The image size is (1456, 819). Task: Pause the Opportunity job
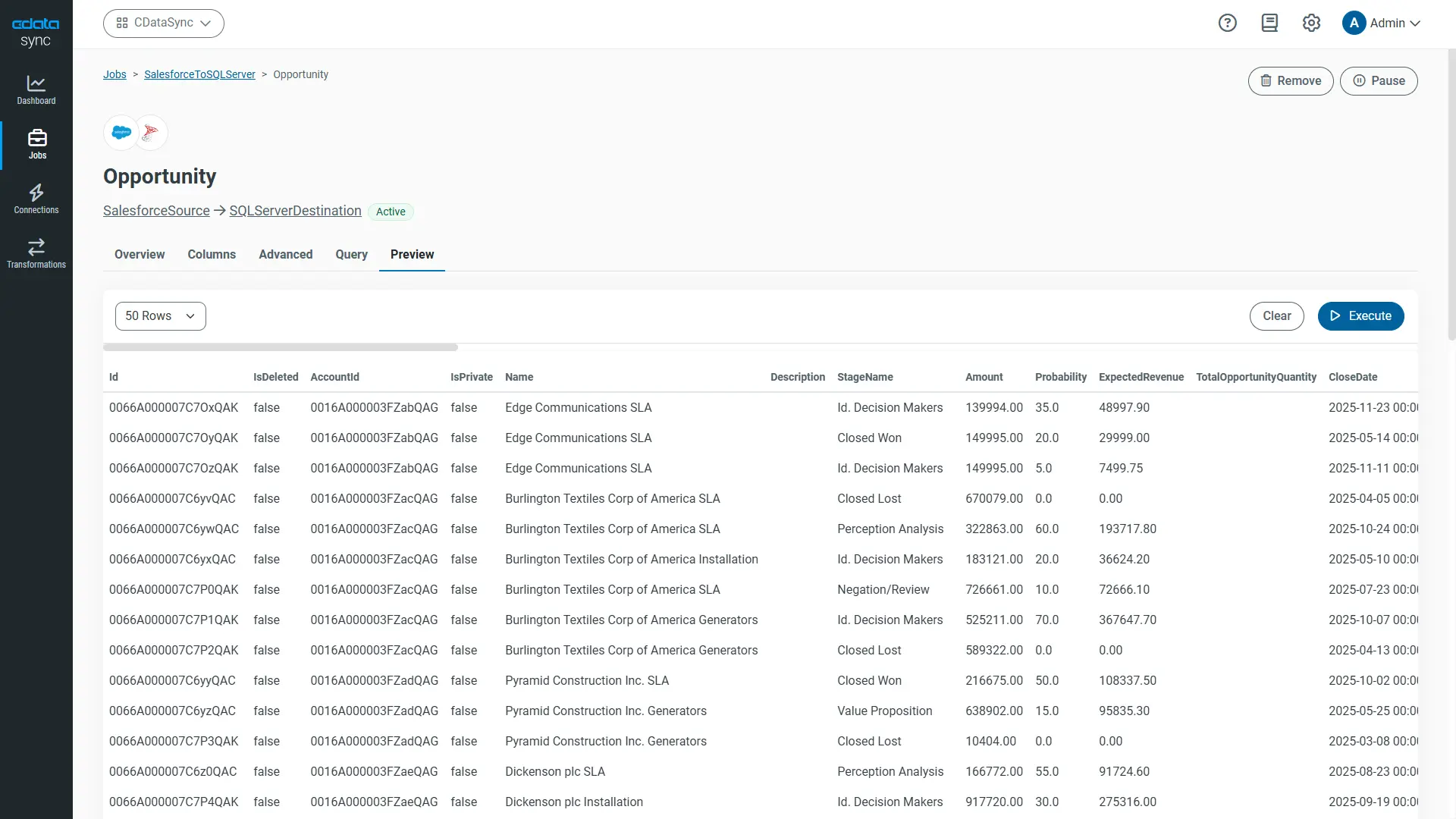point(1378,81)
